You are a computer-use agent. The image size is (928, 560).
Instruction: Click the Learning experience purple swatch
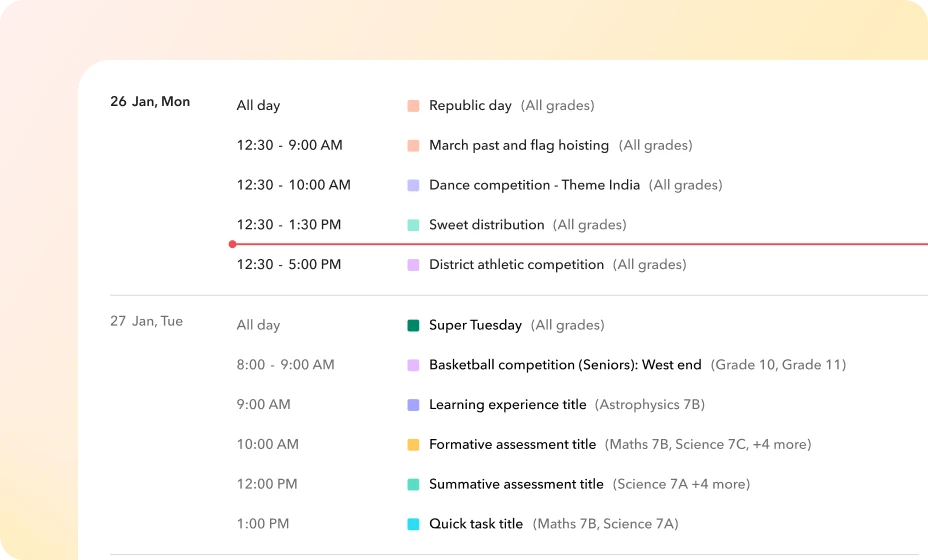pos(413,405)
